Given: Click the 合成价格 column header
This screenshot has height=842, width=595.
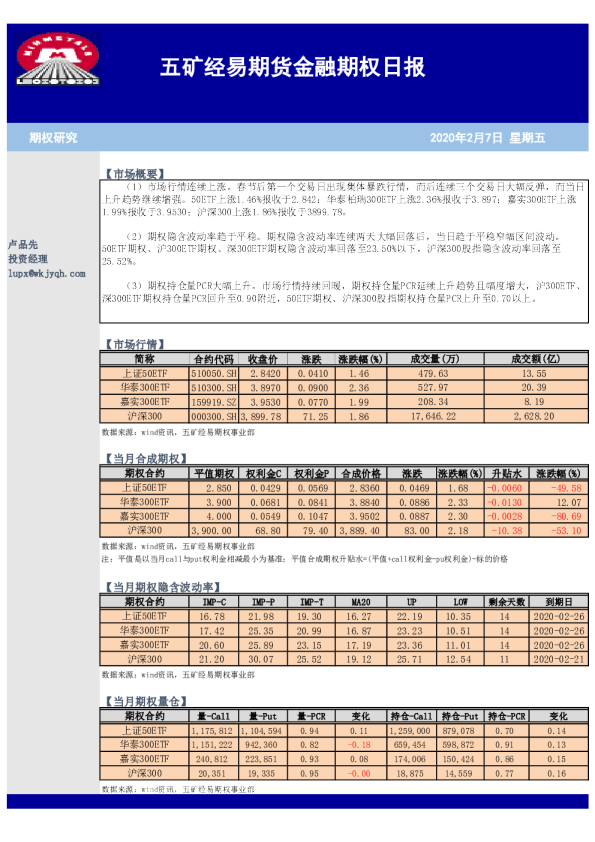Looking at the screenshot, I should [x=361, y=474].
